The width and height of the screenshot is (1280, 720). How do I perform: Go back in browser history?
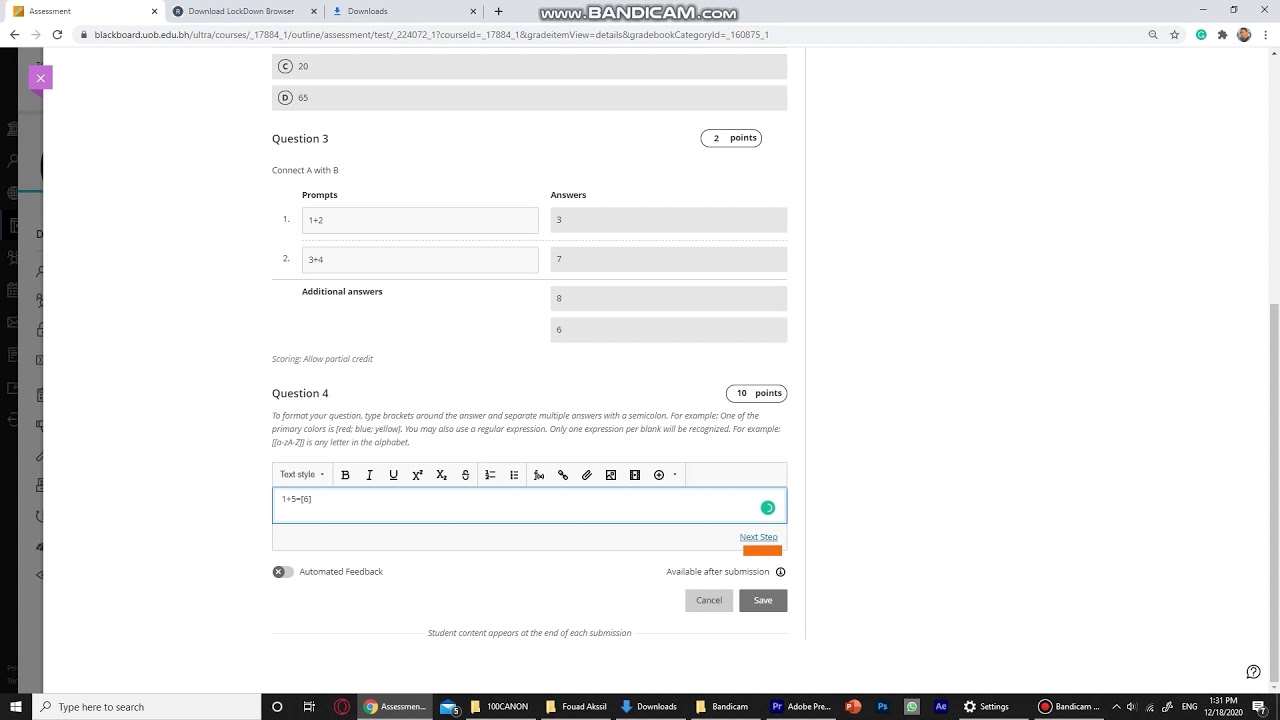coord(14,34)
